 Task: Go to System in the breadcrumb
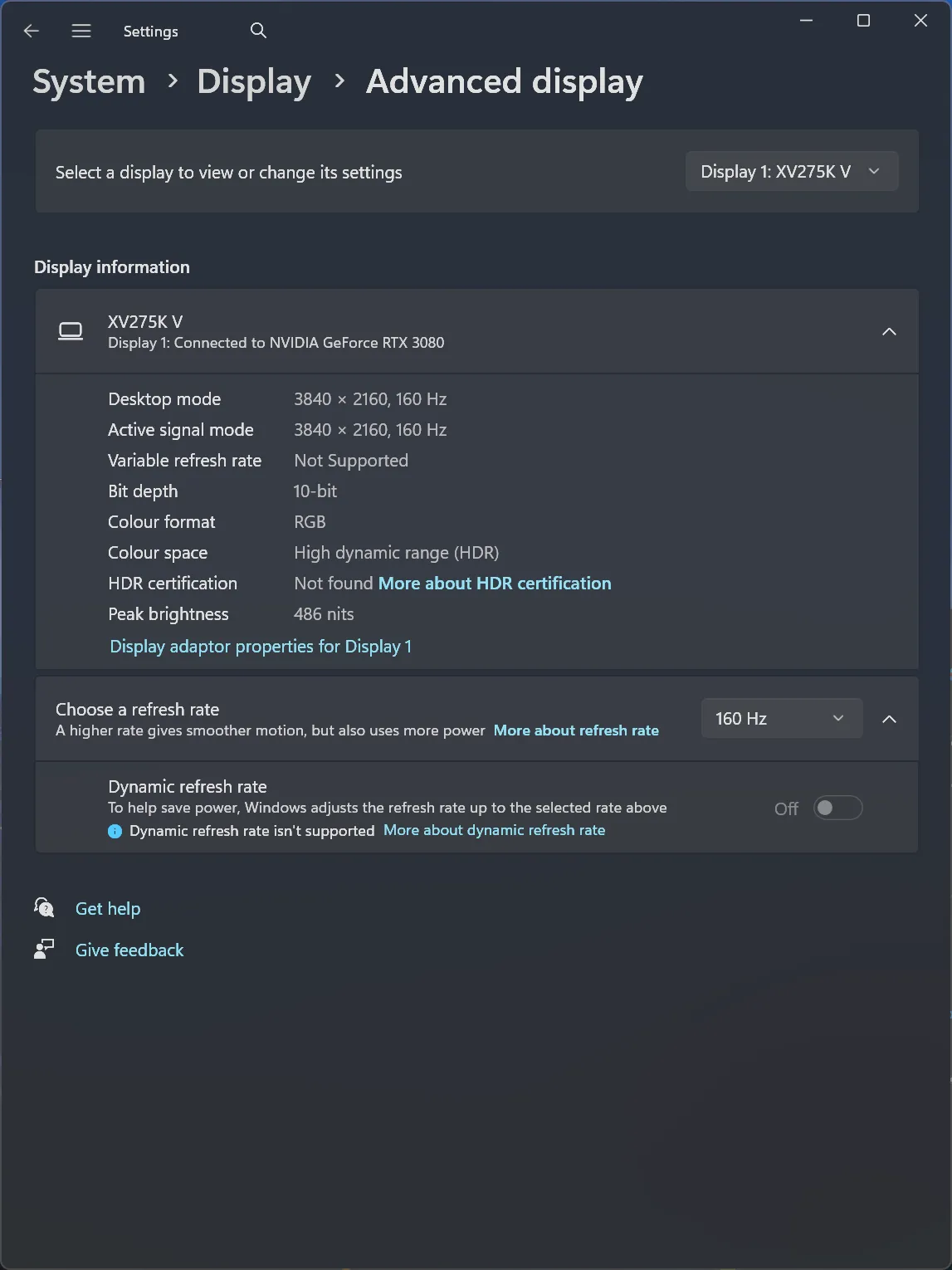(x=89, y=81)
